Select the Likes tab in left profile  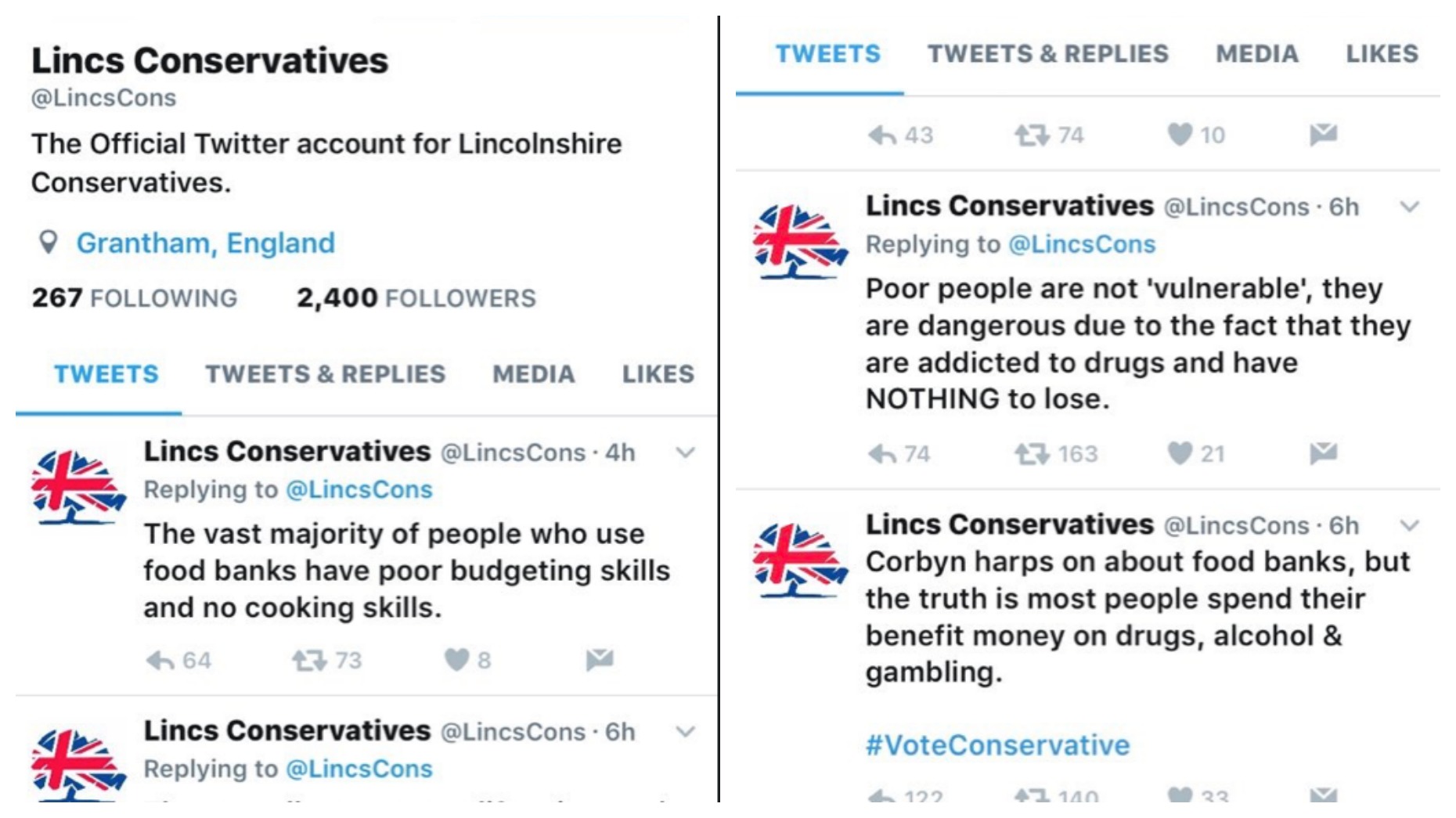(x=658, y=374)
